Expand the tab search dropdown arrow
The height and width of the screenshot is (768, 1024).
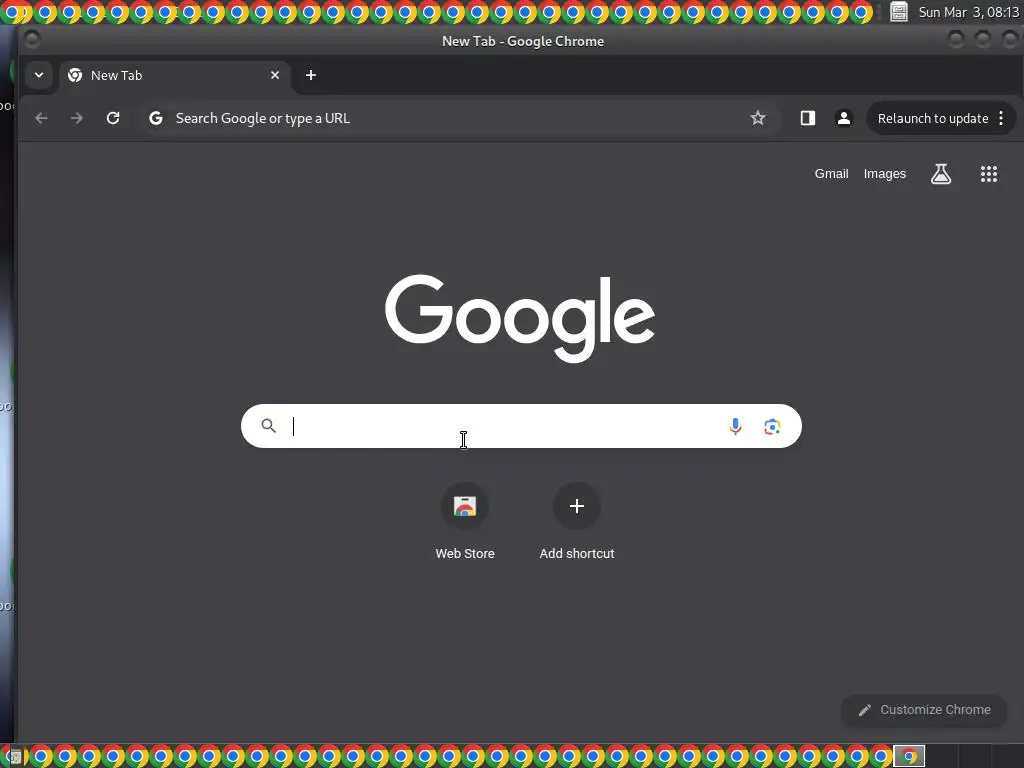point(39,75)
